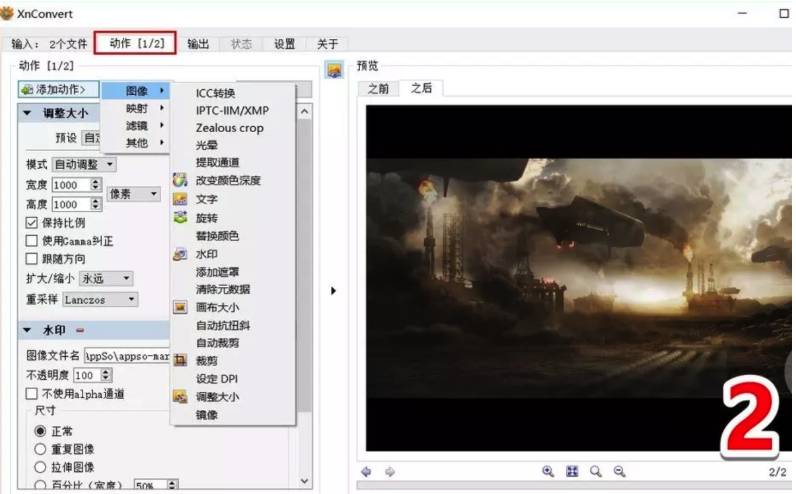
Task: Open the 重采样 Lanczos dropdown
Action: 100,300
